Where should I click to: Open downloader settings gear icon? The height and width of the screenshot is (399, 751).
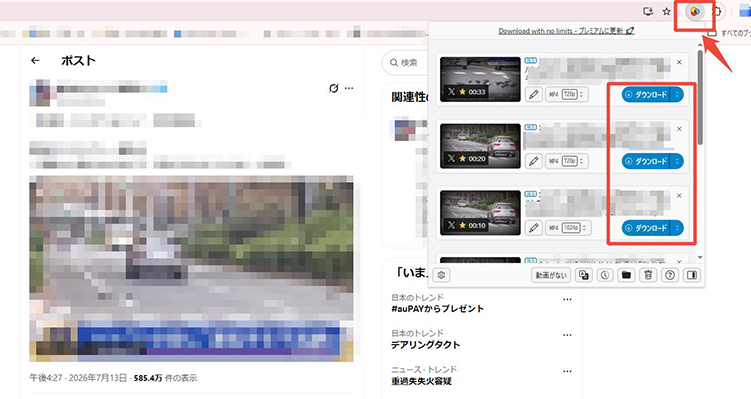(441, 275)
